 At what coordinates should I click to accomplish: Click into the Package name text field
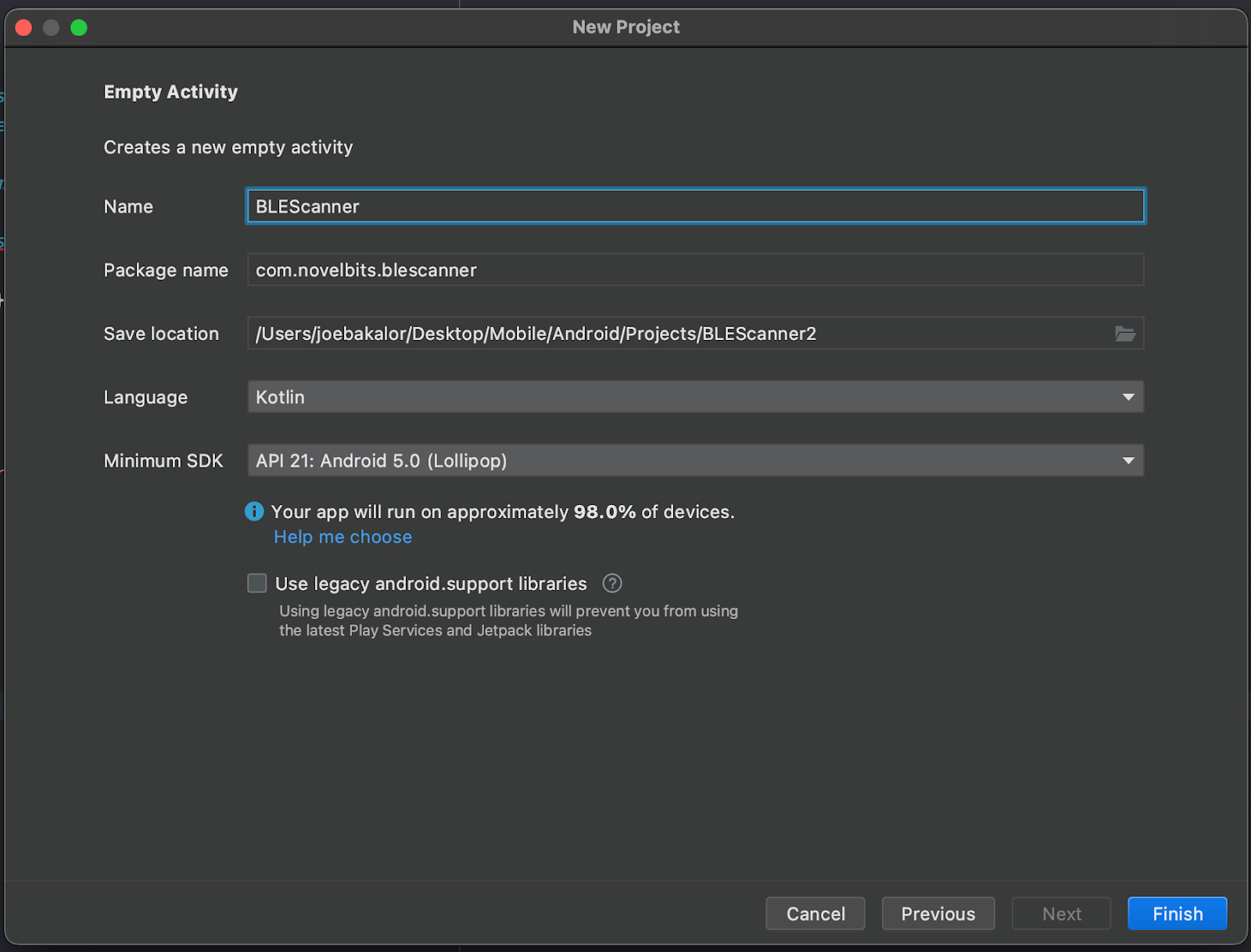[694, 270]
